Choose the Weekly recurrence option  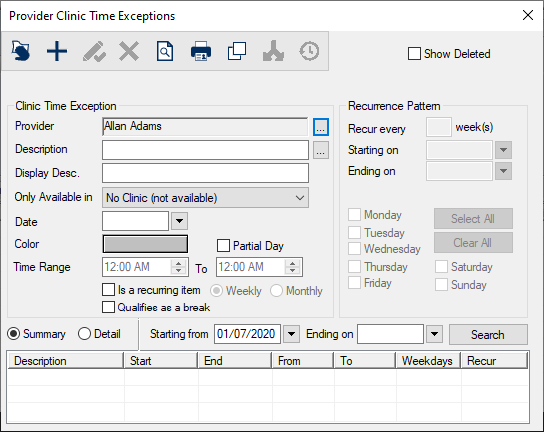(x=216, y=291)
